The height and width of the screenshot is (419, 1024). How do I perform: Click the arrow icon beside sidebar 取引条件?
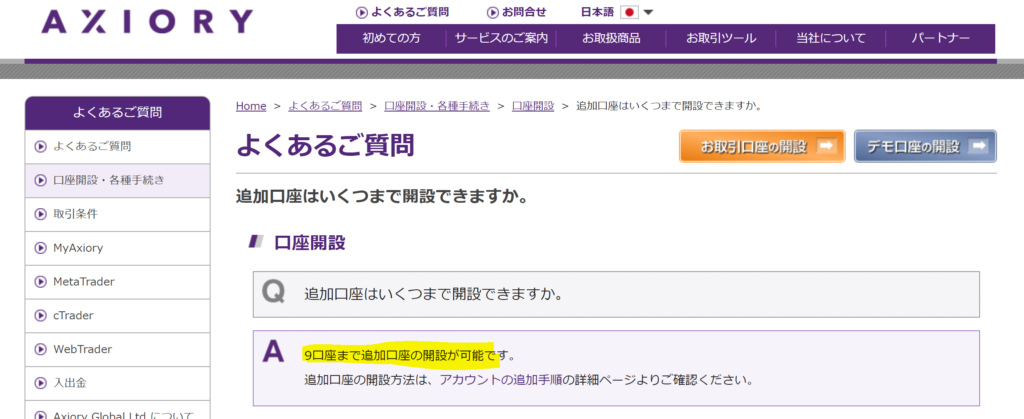click(x=40, y=214)
